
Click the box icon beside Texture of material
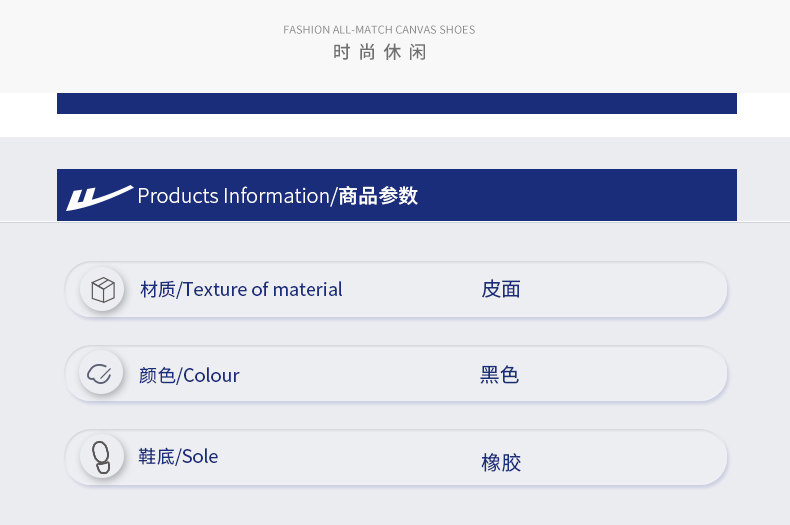(x=102, y=290)
